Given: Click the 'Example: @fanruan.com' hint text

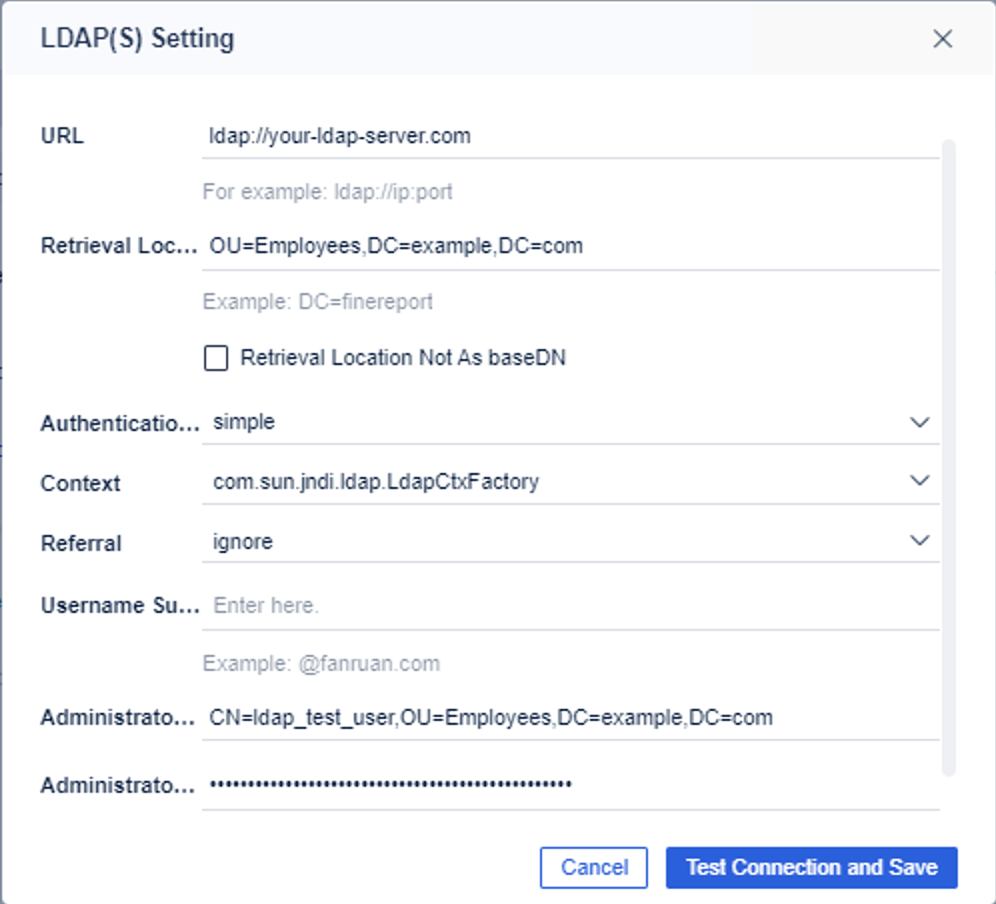Looking at the screenshot, I should click(321, 664).
